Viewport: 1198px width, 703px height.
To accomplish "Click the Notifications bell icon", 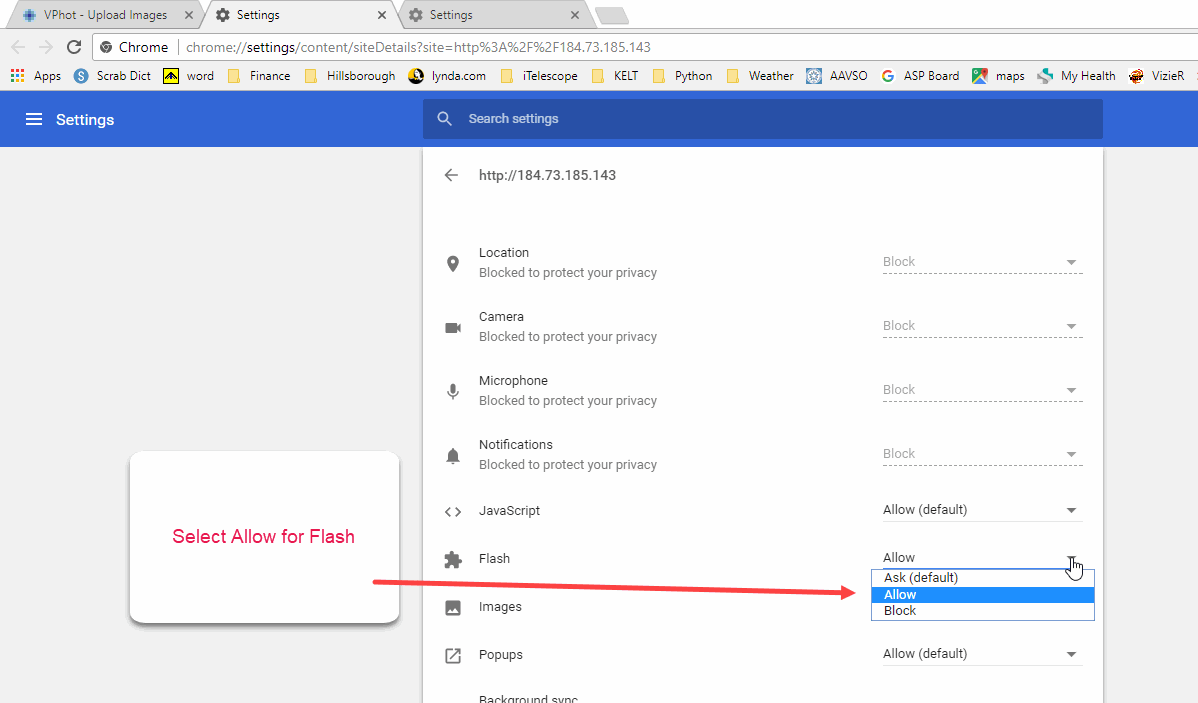I will (453, 455).
